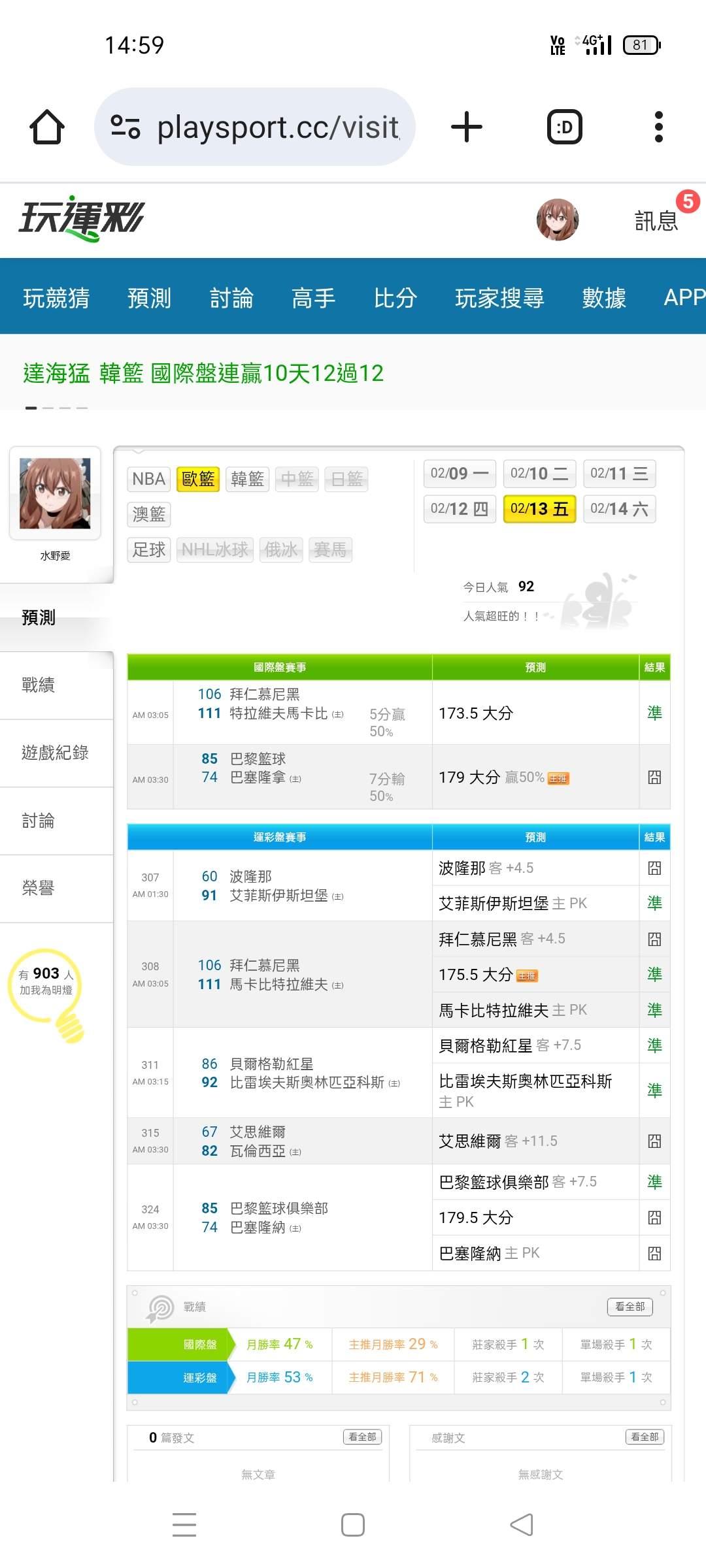Click 看全部 in 戰績 section
This screenshot has width=706, height=1568.
(x=630, y=1306)
